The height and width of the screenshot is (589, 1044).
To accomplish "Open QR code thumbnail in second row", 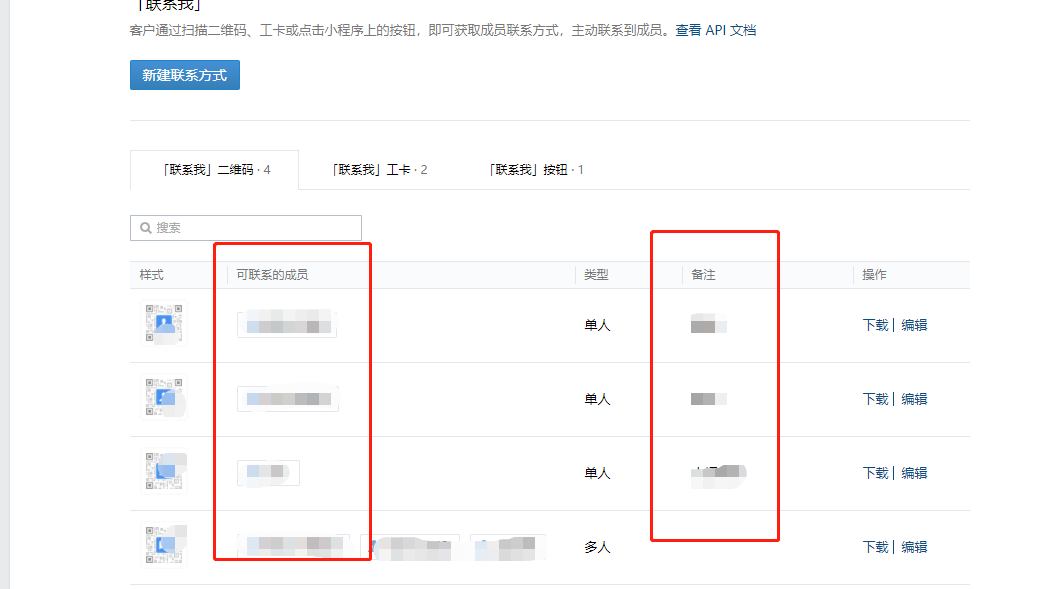I will (x=164, y=397).
